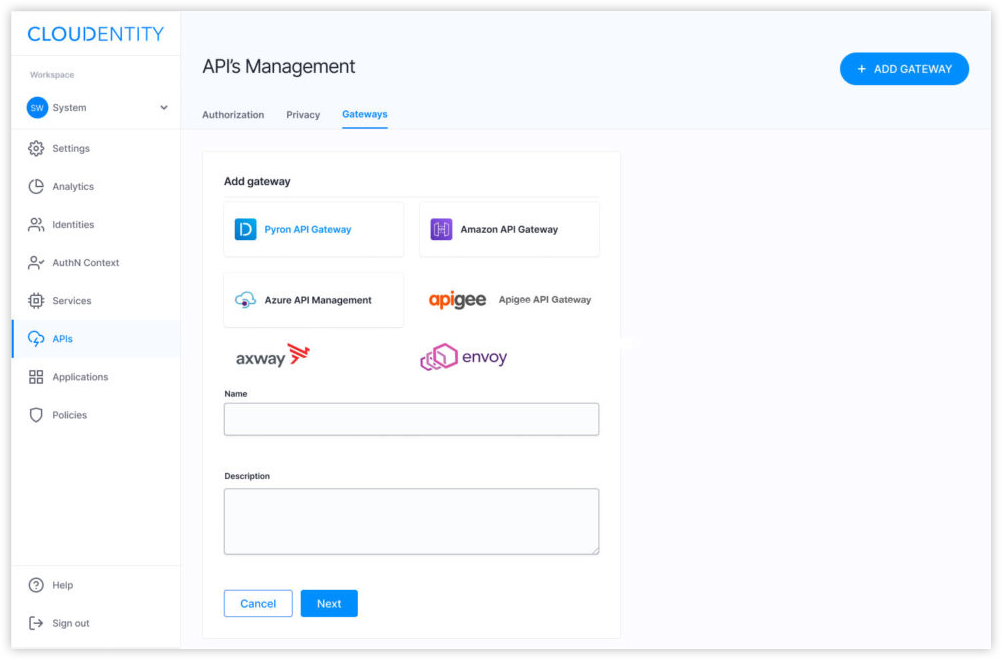Click the Cloudentity logo
Screen dimensions: 1002x660
pyautogui.click(x=95, y=34)
